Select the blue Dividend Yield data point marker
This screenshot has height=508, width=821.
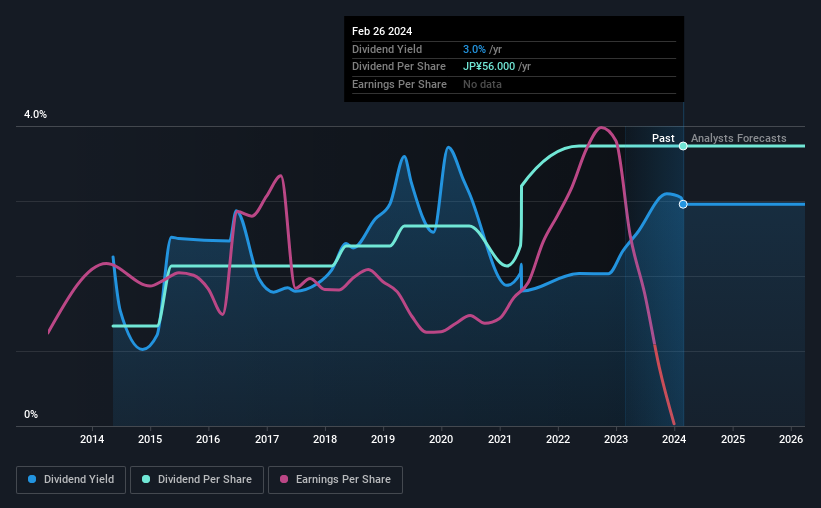[x=683, y=204]
